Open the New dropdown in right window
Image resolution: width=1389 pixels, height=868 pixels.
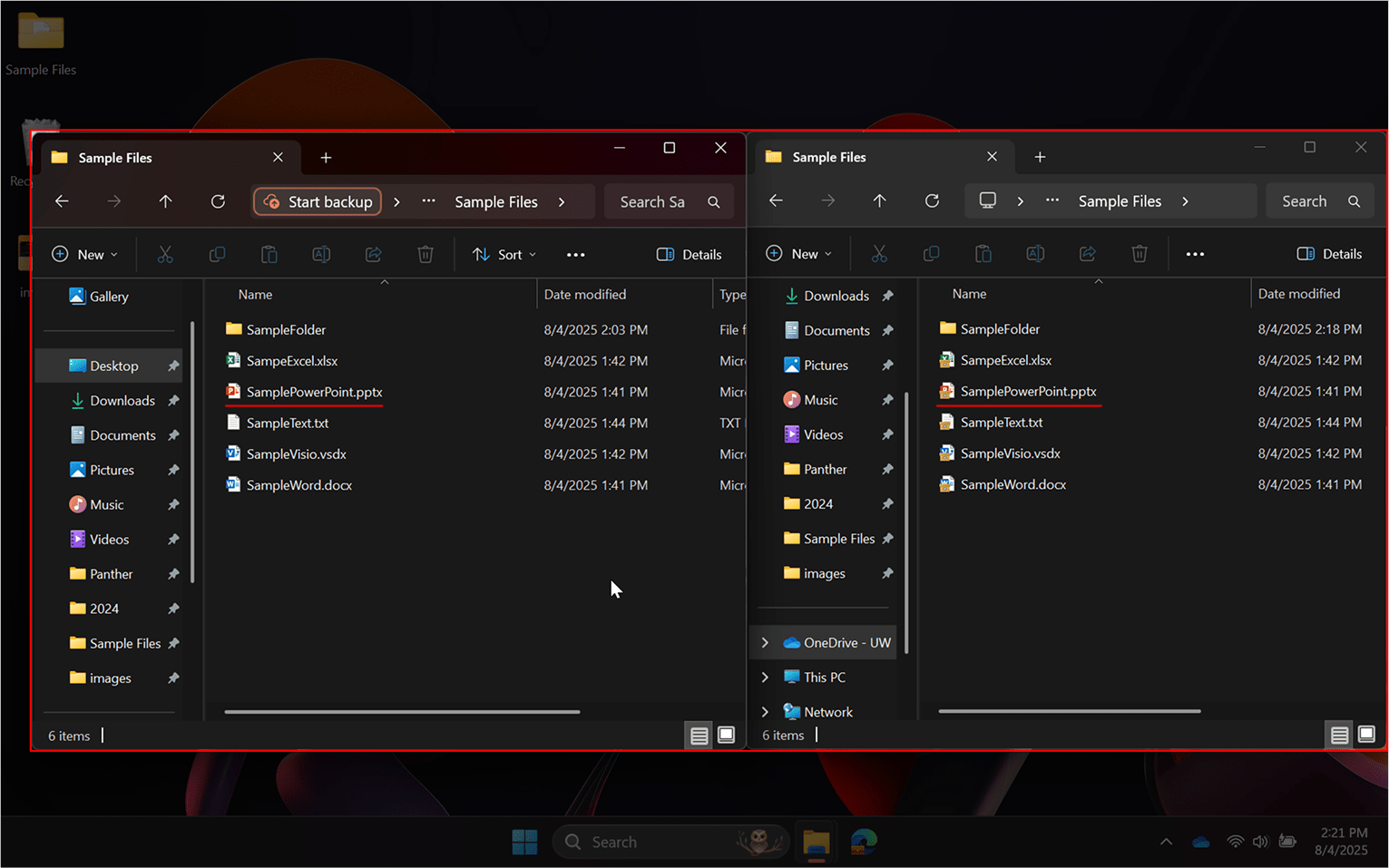(799, 254)
